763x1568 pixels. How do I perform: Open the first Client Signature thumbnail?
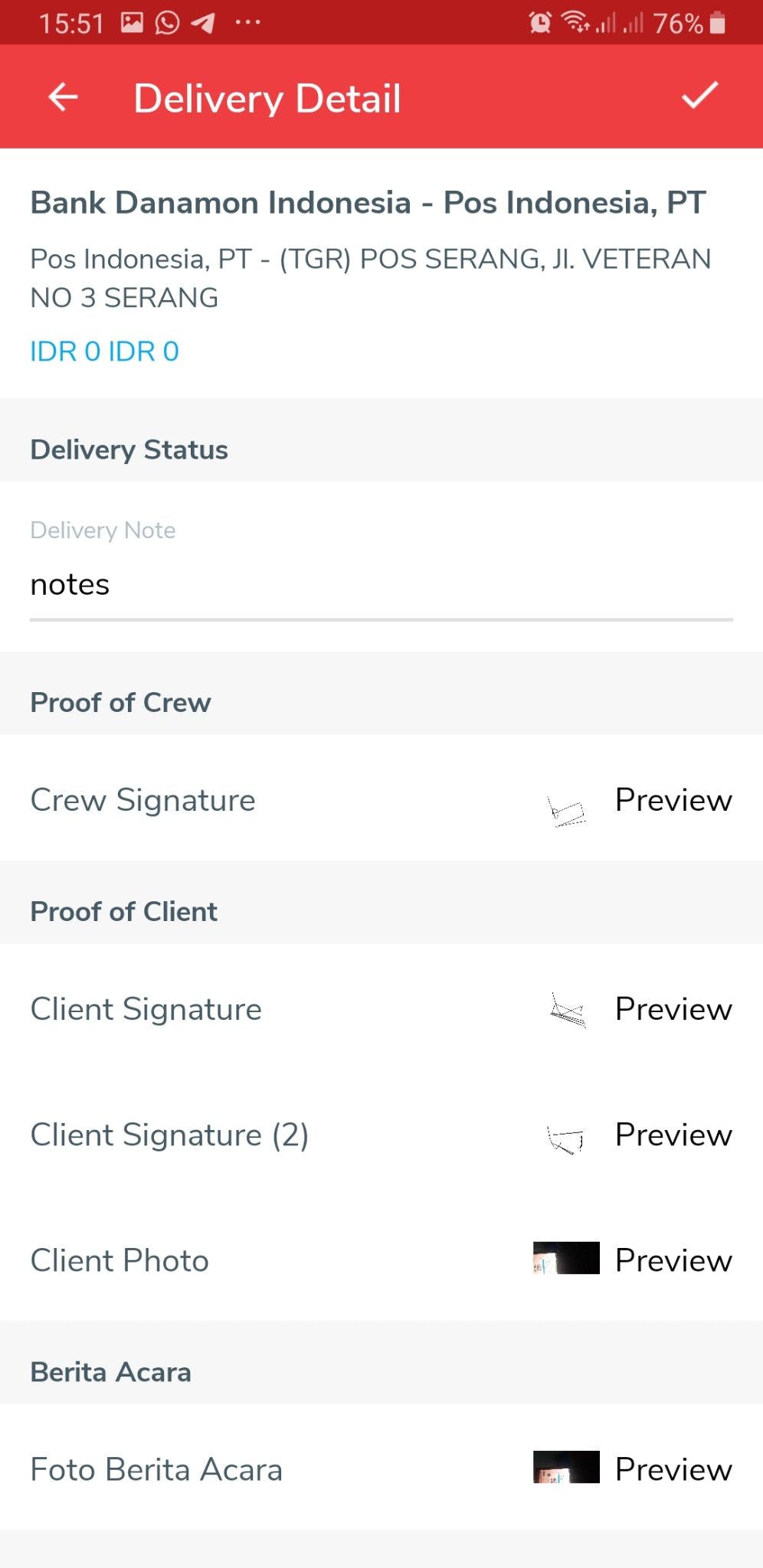[568, 1011]
